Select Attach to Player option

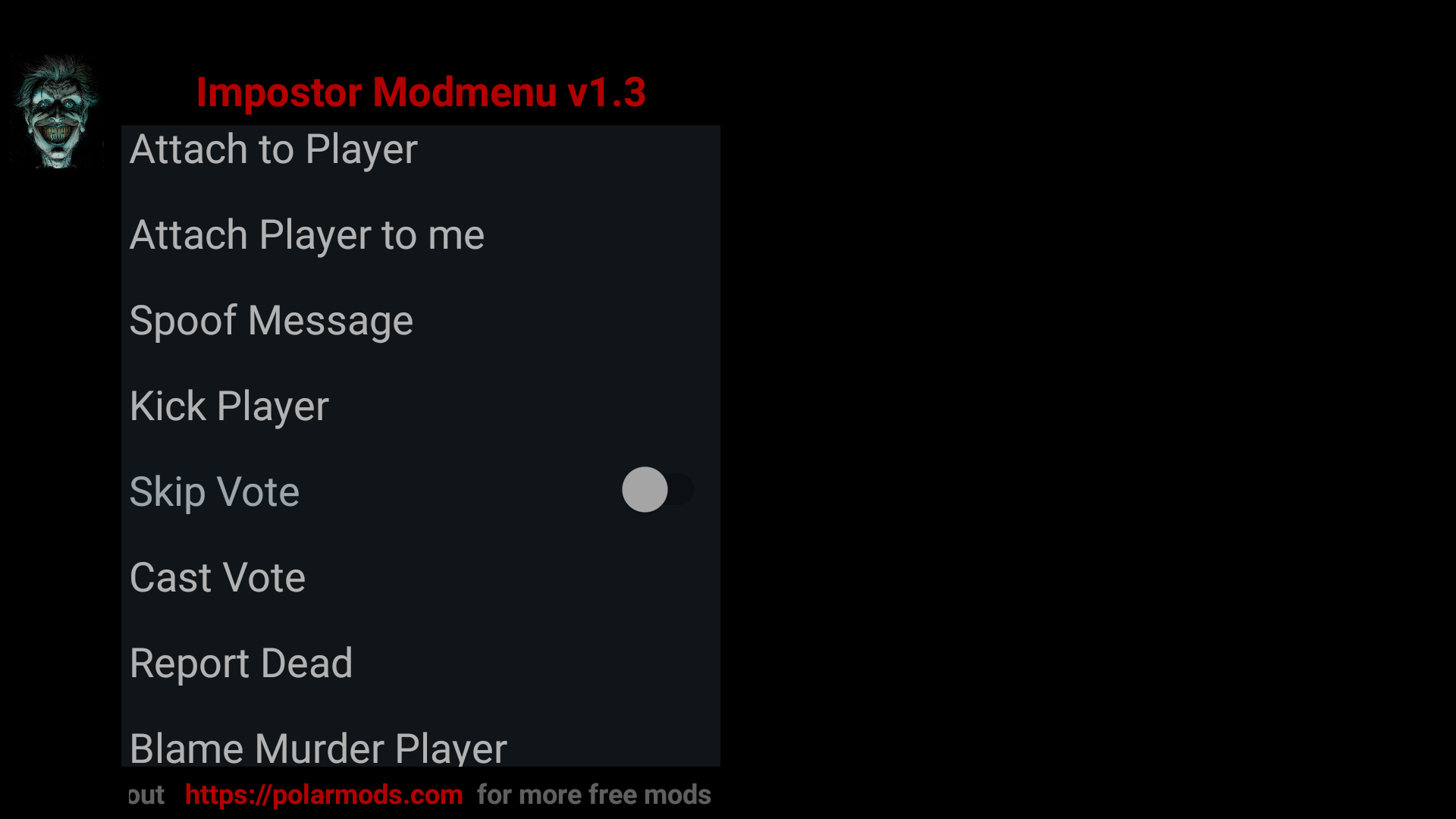[273, 148]
